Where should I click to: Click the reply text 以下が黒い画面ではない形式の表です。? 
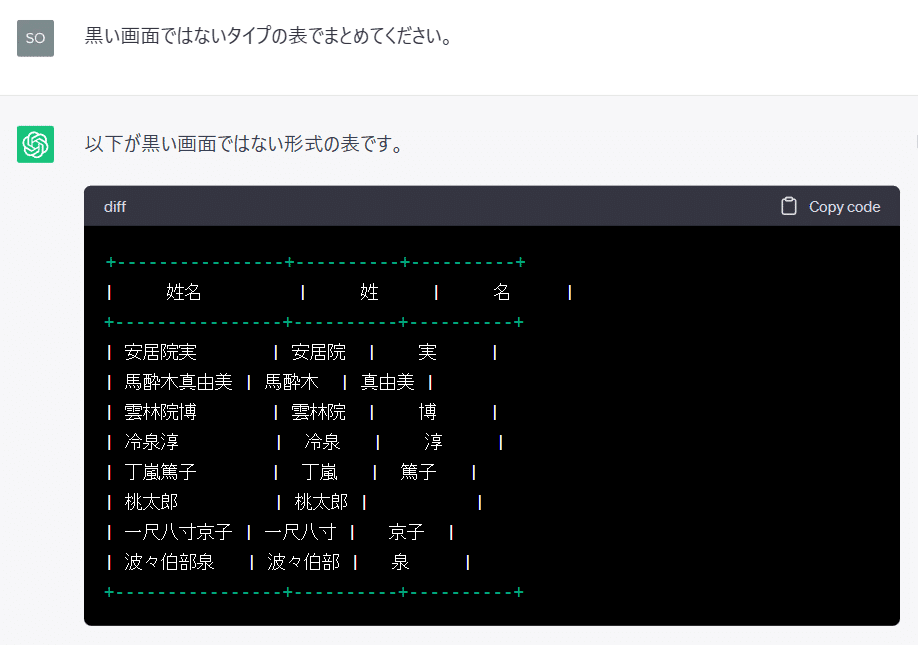pos(244,143)
